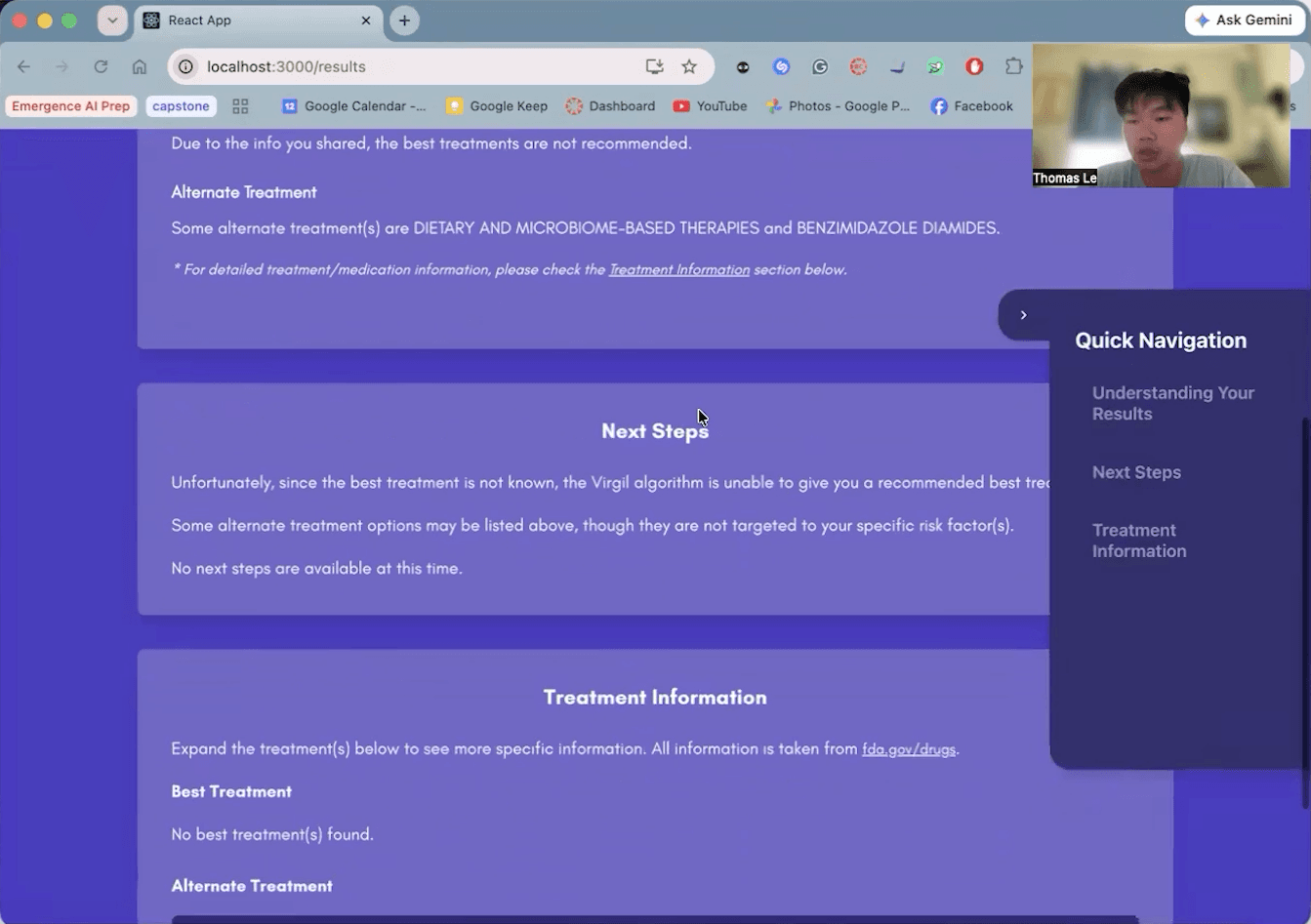The width and height of the screenshot is (1311, 924).
Task: Click the Quick Navigation title
Action: 1161,341
